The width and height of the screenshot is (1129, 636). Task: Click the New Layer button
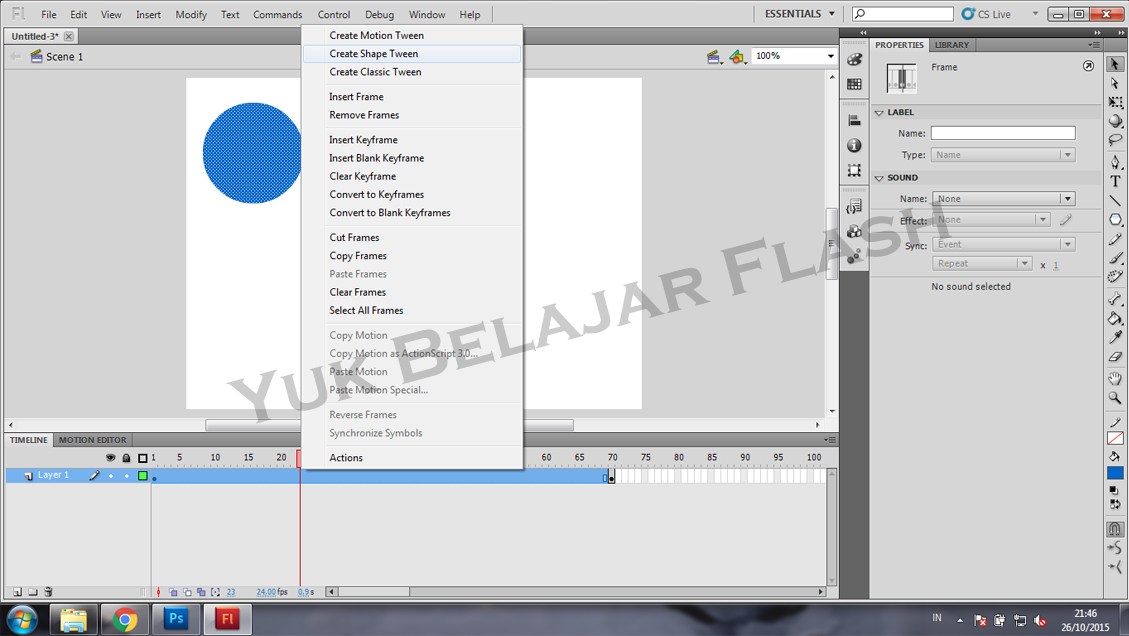[x=18, y=592]
